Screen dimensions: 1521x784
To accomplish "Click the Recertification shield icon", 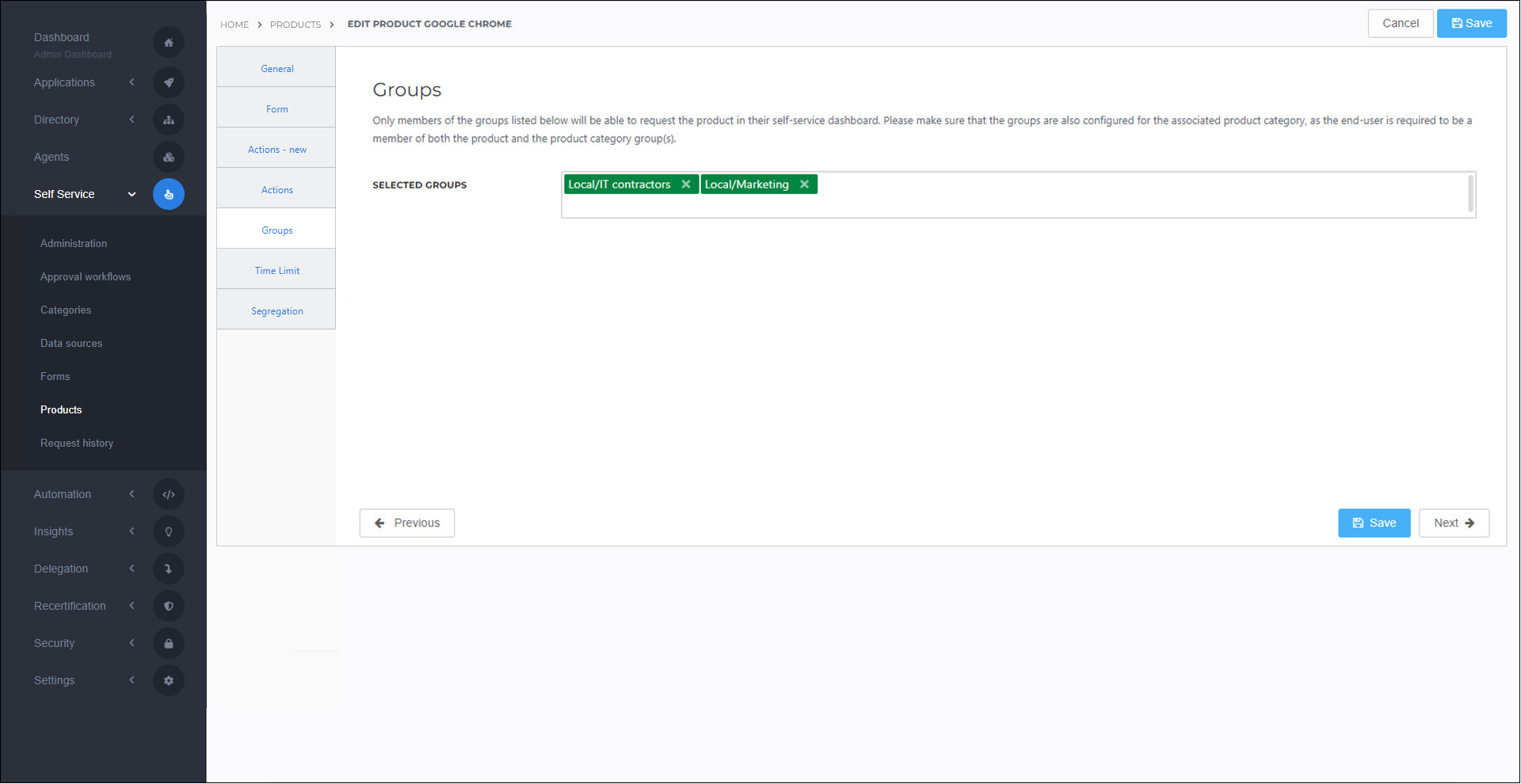I will [x=168, y=605].
